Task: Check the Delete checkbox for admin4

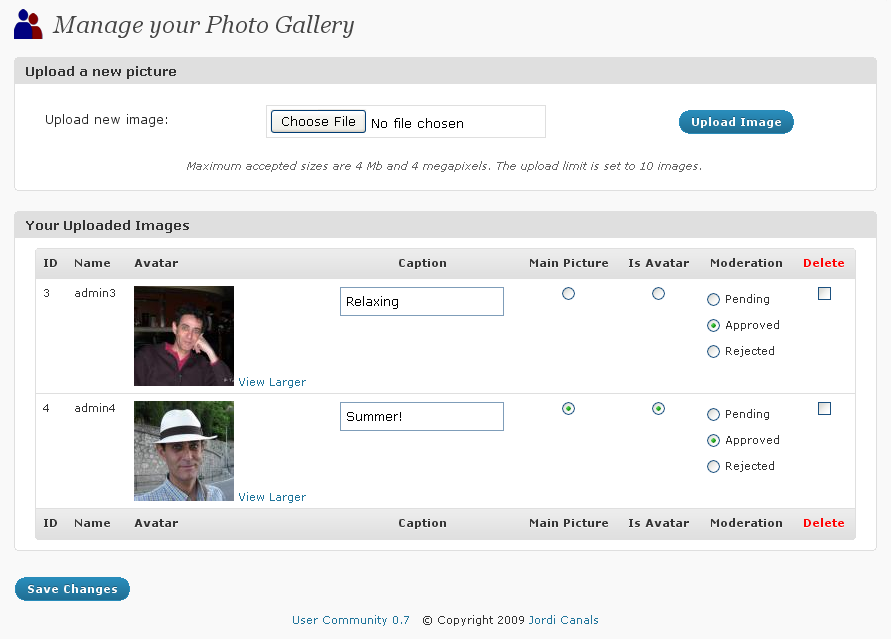Action: [824, 409]
